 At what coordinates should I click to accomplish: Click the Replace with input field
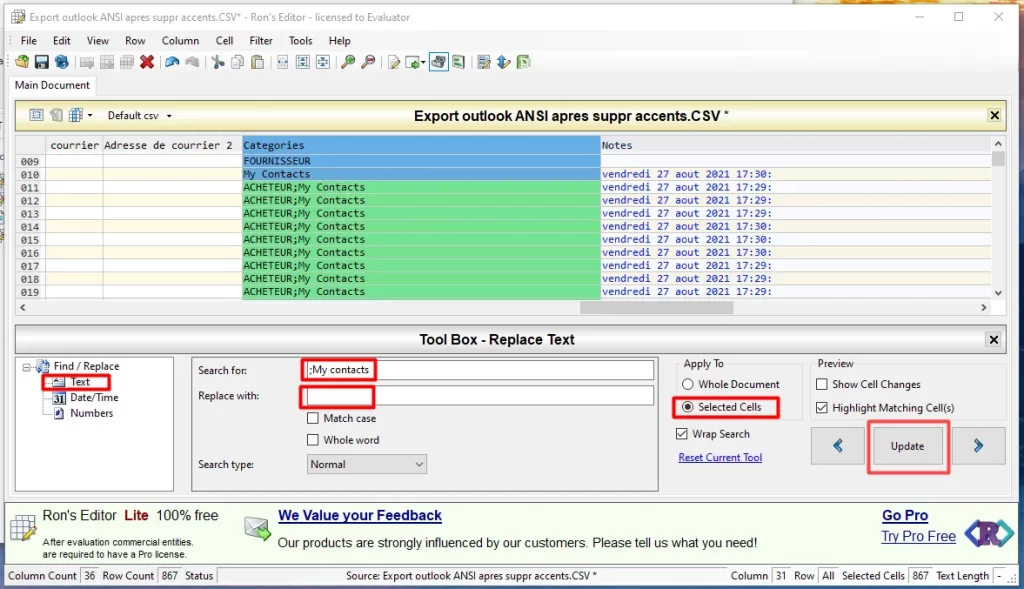click(x=479, y=396)
